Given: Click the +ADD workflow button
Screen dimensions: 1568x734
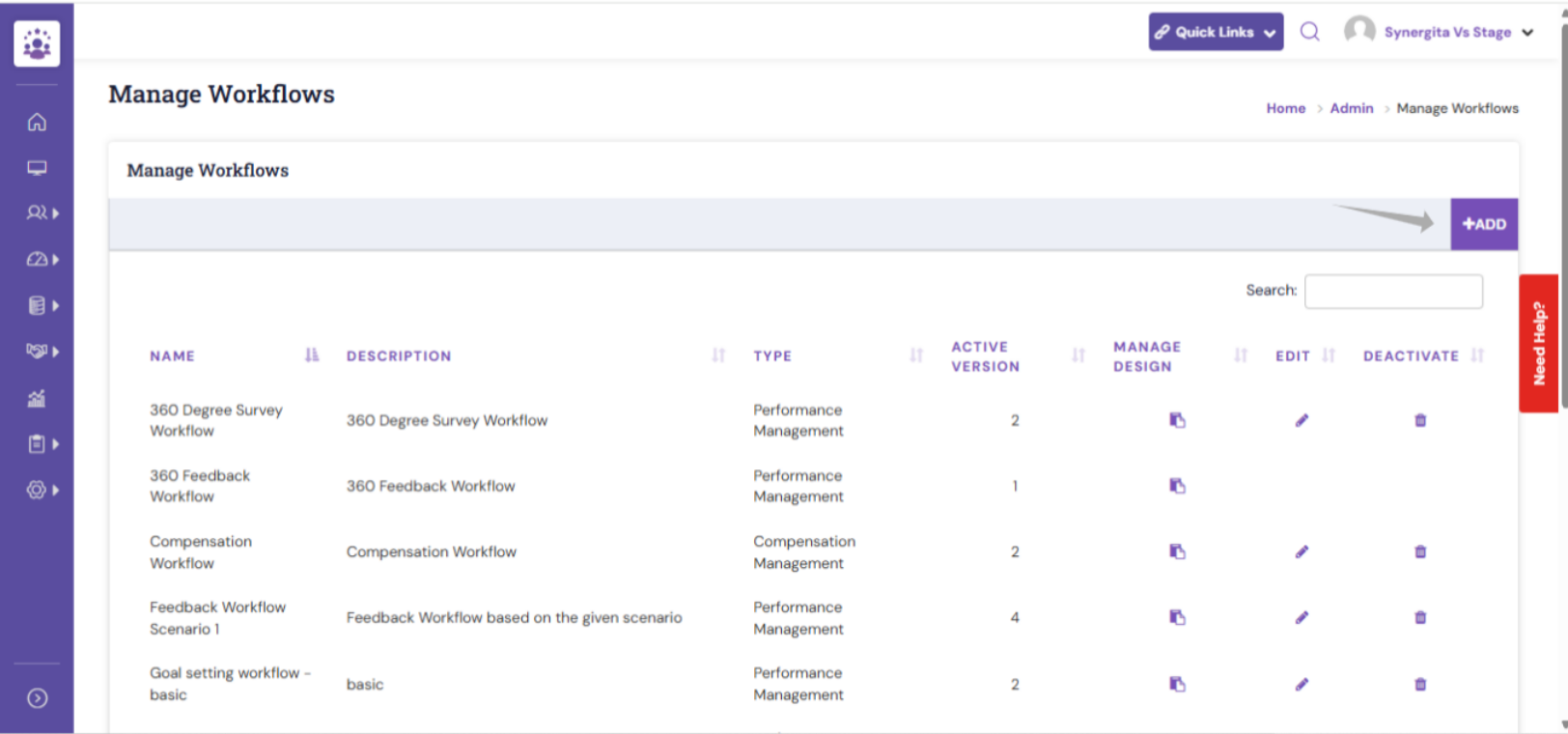Looking at the screenshot, I should coord(1484,224).
